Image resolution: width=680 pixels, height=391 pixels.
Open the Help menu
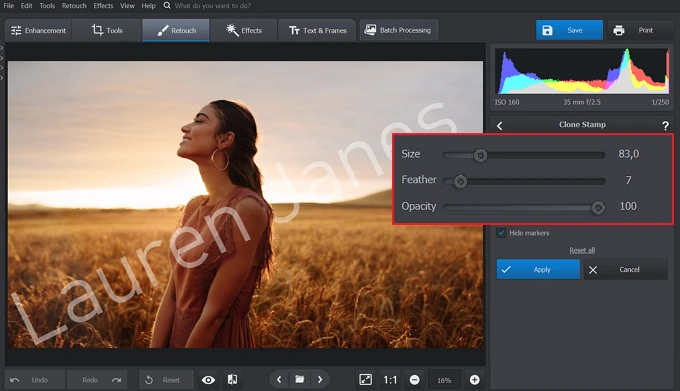pyautogui.click(x=148, y=6)
